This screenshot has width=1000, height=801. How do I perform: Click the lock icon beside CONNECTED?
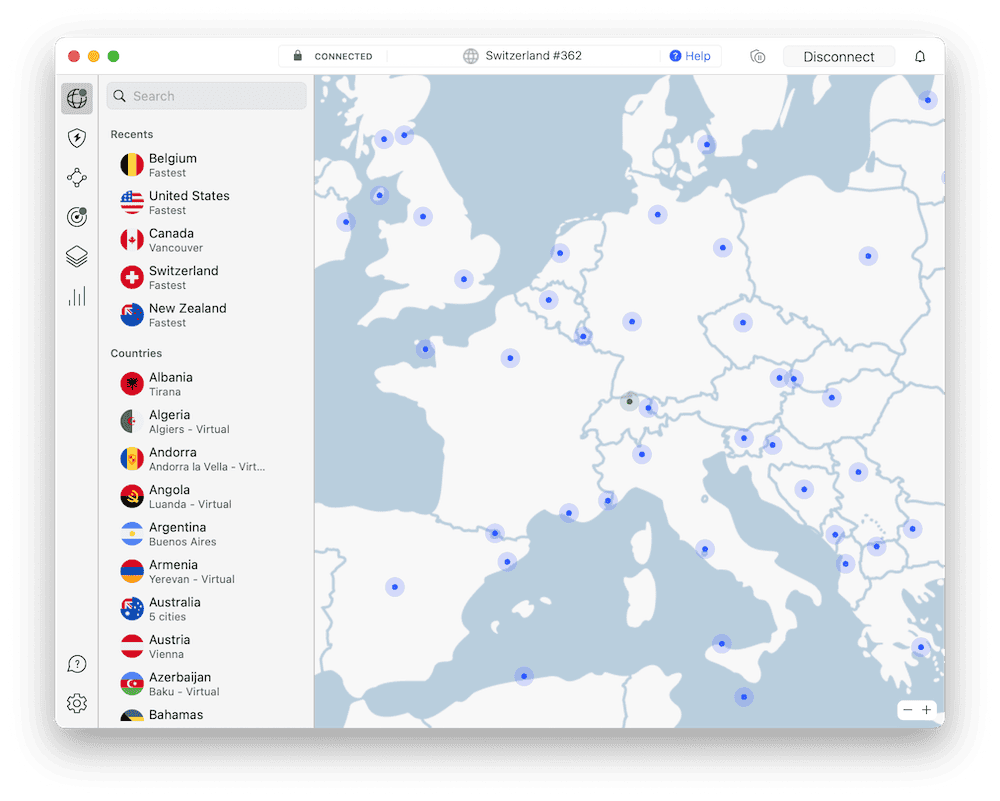[x=297, y=55]
